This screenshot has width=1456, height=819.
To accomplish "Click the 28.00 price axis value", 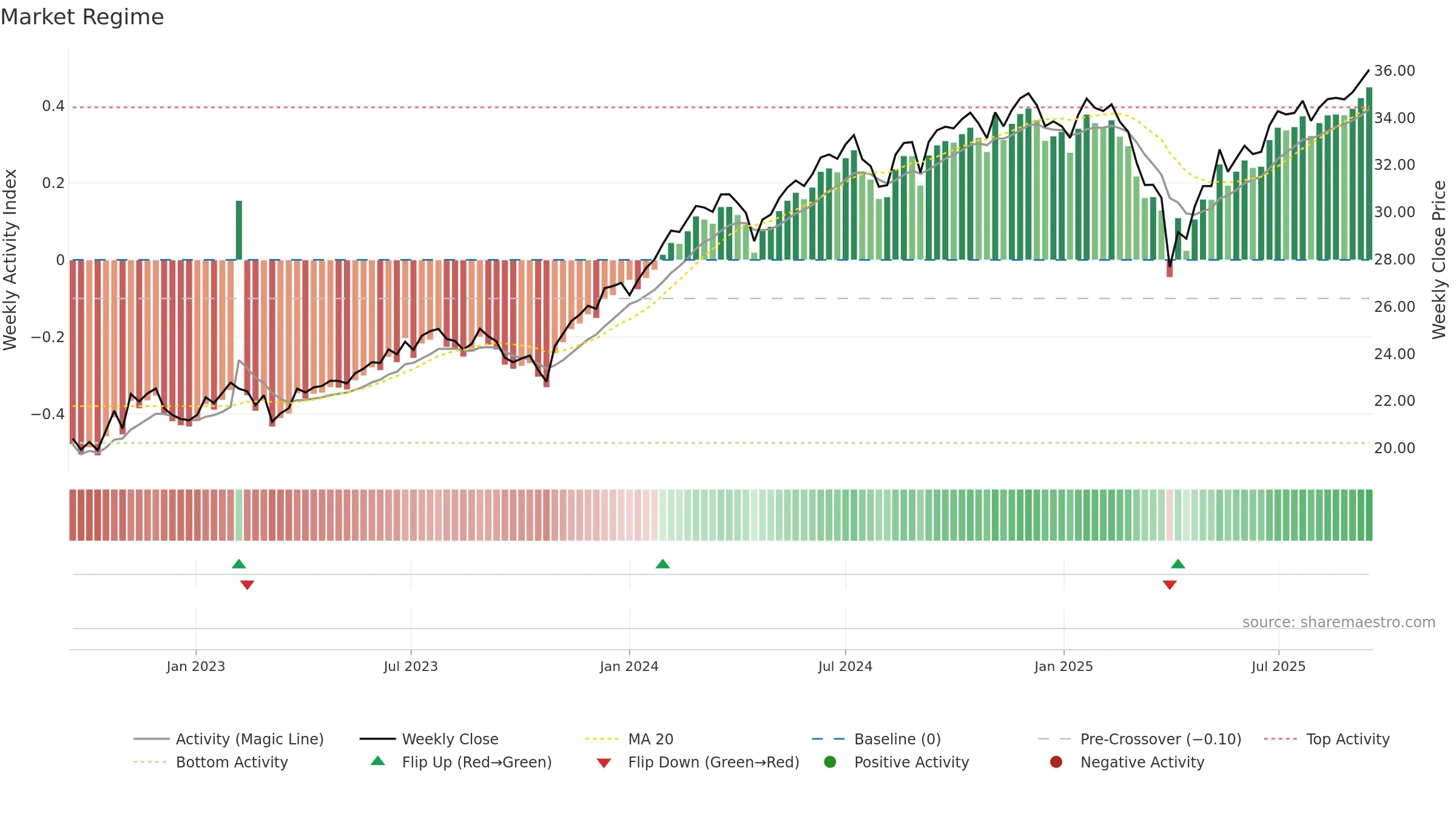I will [x=1395, y=260].
